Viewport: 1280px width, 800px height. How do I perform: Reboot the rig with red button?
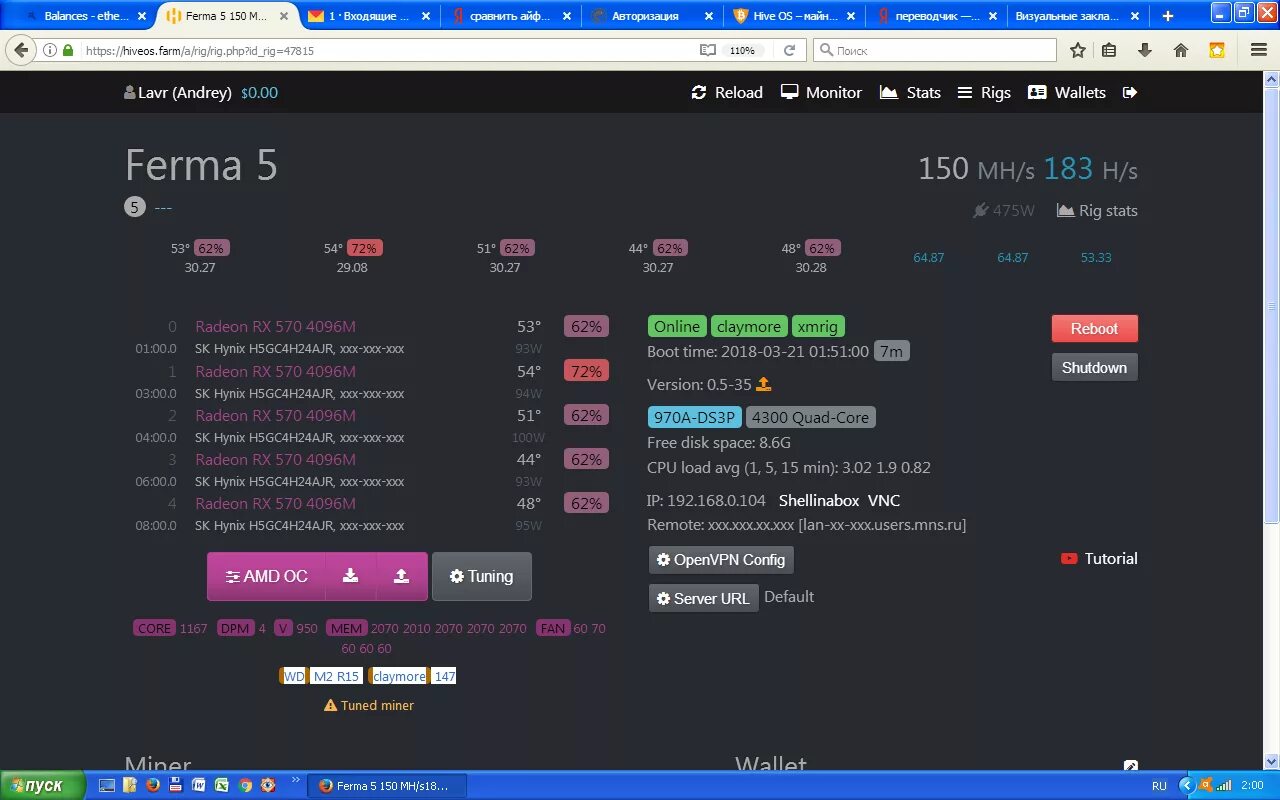pyautogui.click(x=1094, y=328)
